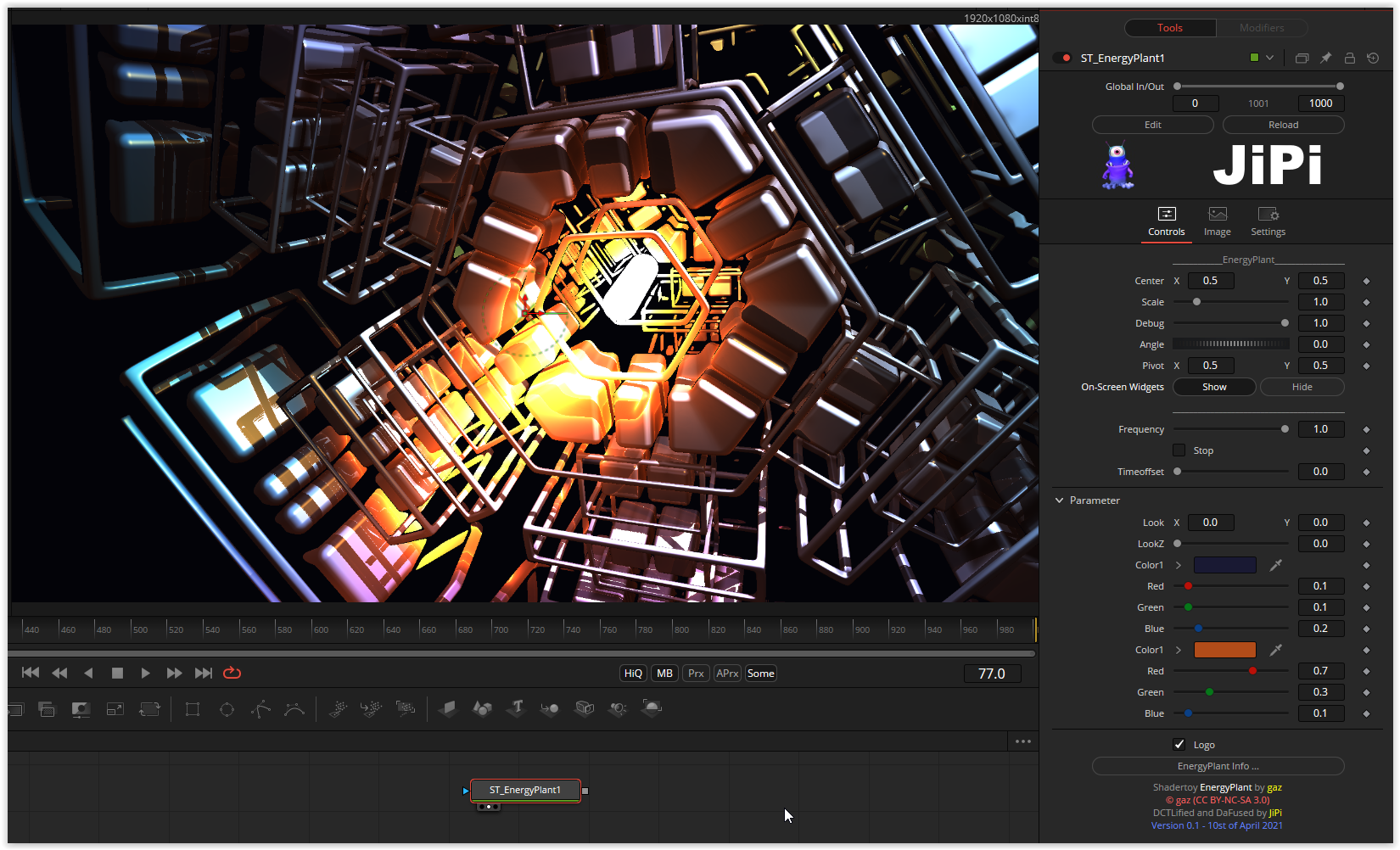Show on-screen widgets
The image size is (1400, 850).
(1214, 387)
